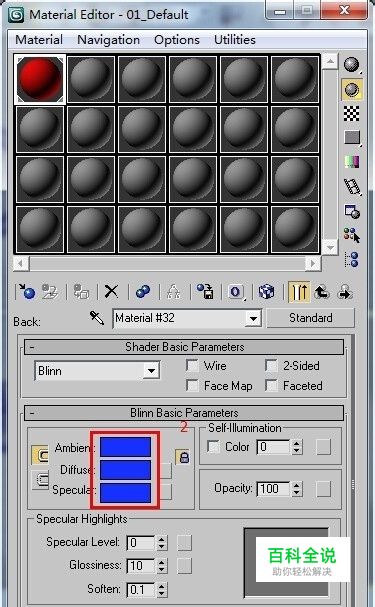The width and height of the screenshot is (375, 607).
Task: Click the blue Ambient color swatch
Action: [125, 447]
